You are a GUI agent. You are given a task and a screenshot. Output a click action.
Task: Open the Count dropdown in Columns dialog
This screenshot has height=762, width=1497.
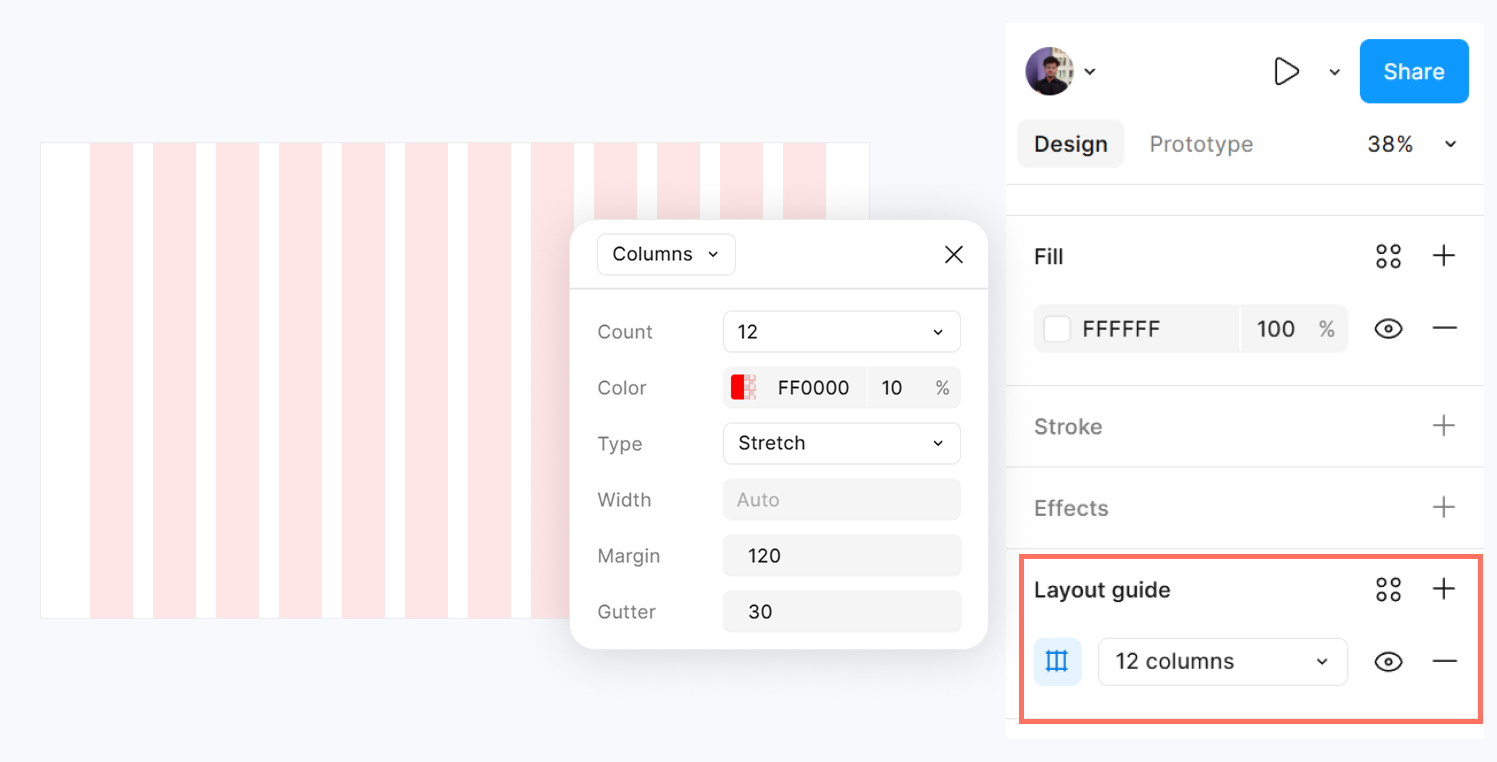coord(841,331)
